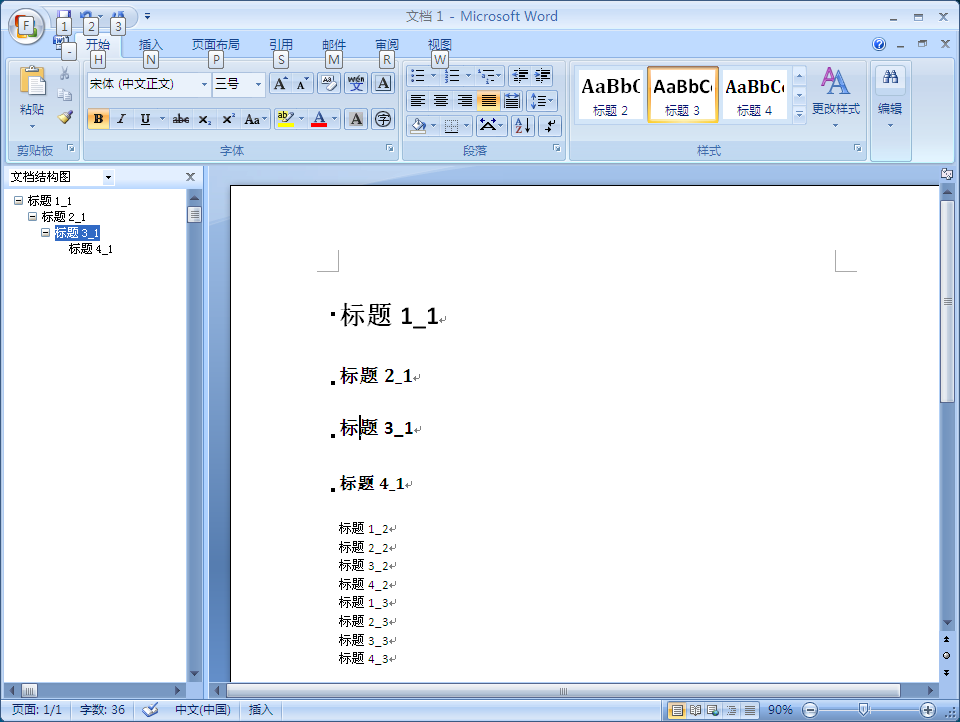Align text right
The image size is (960, 722).
[x=465, y=101]
